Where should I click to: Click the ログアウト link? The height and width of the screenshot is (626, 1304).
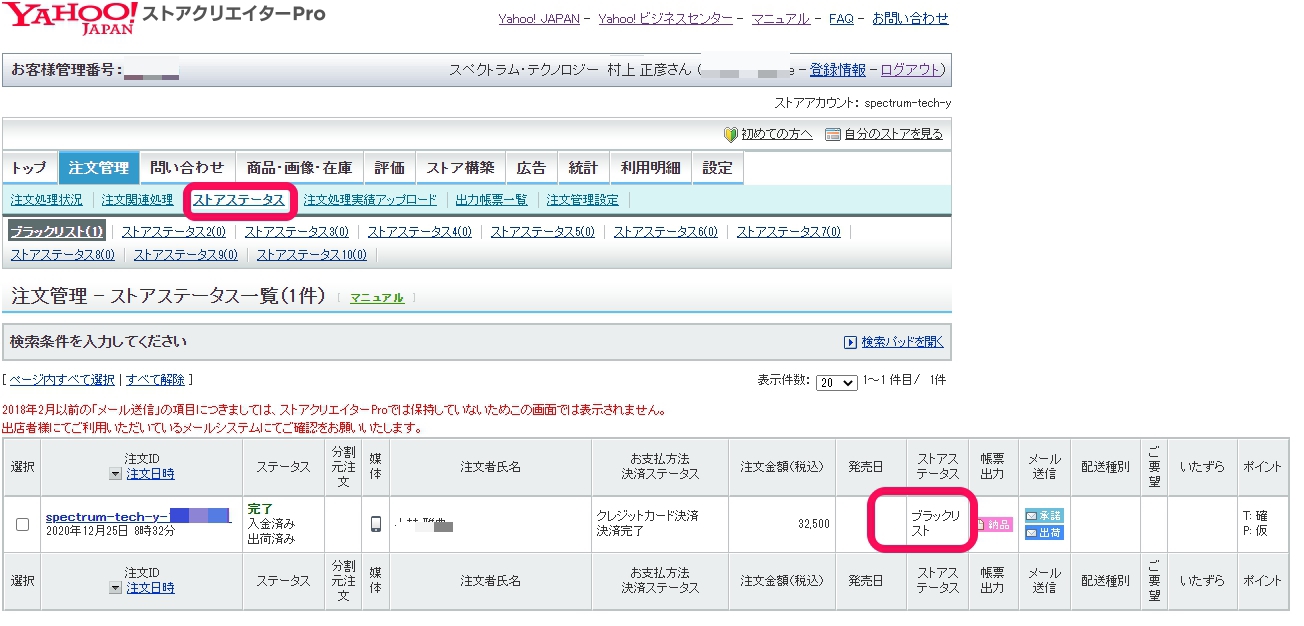coord(910,70)
